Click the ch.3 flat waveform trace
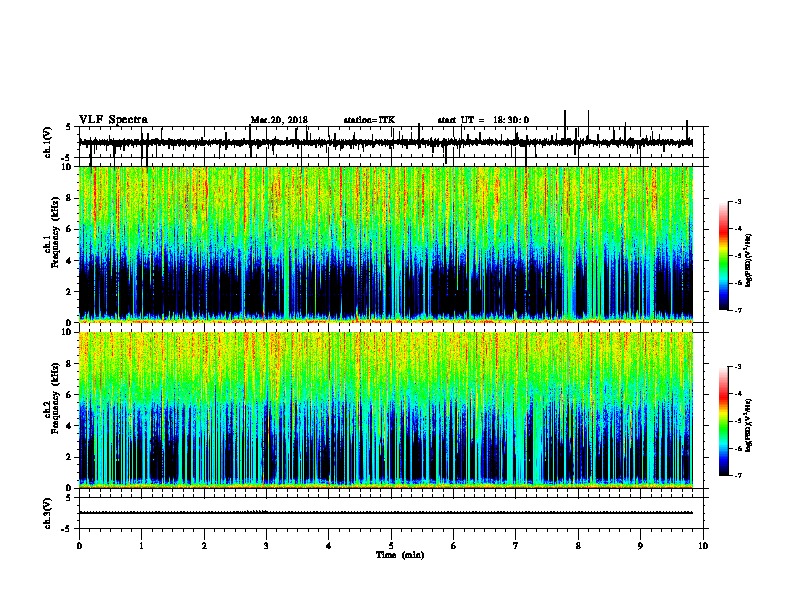Image resolution: width=792 pixels, height=612 pixels. [385, 513]
